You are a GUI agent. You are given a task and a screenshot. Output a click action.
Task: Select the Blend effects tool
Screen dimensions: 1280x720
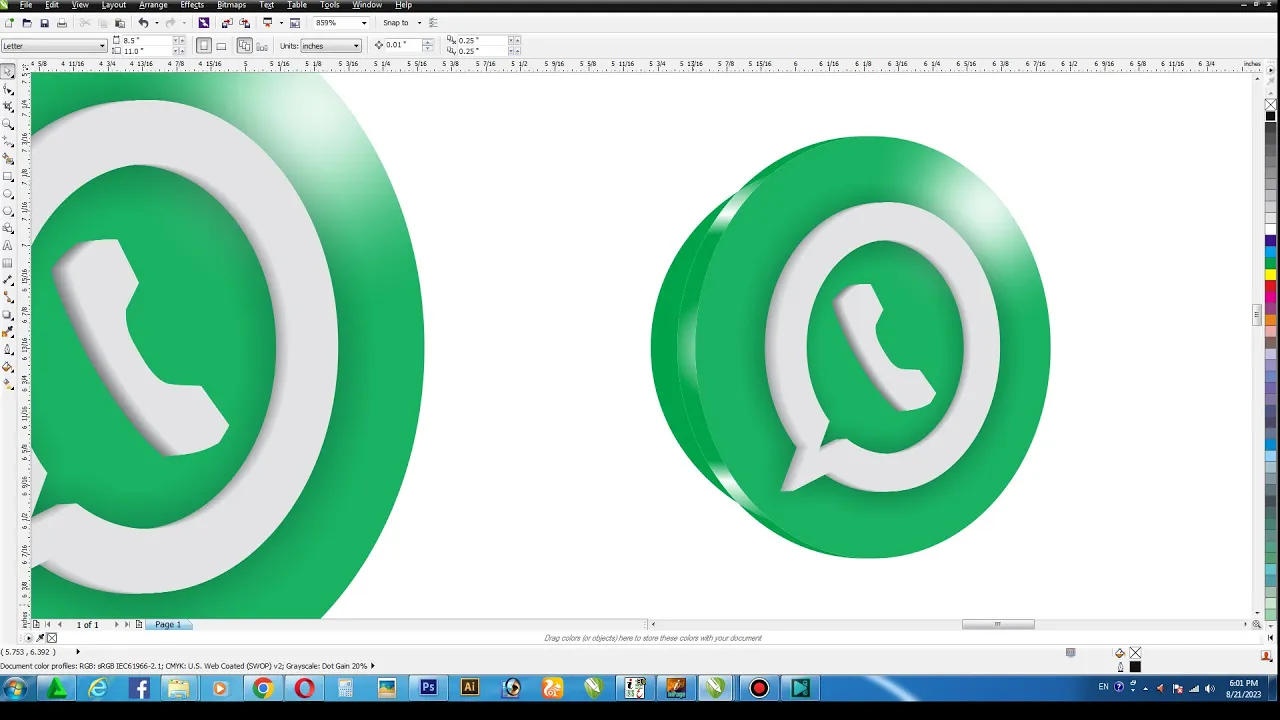coord(9,314)
